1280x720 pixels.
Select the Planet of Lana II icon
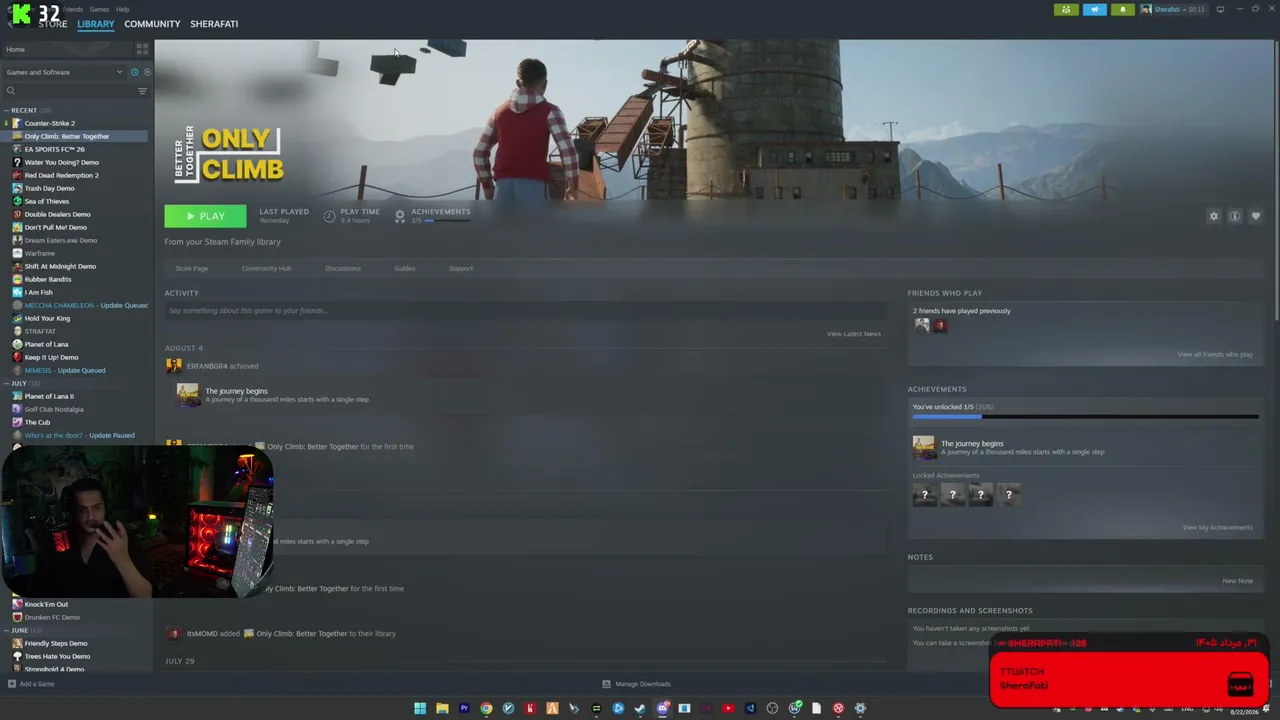click(x=17, y=396)
